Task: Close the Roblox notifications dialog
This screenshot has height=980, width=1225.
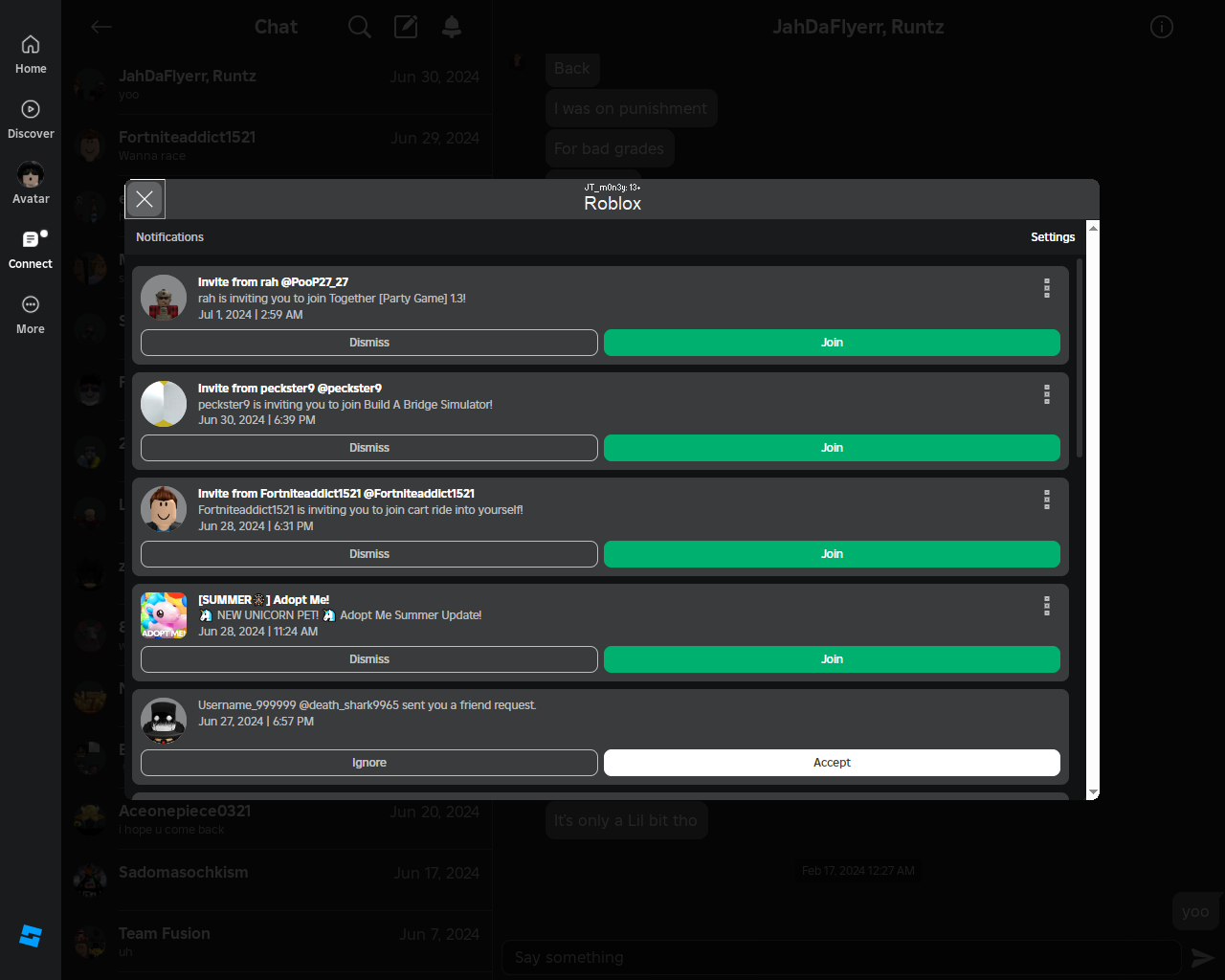Action: 145,199
